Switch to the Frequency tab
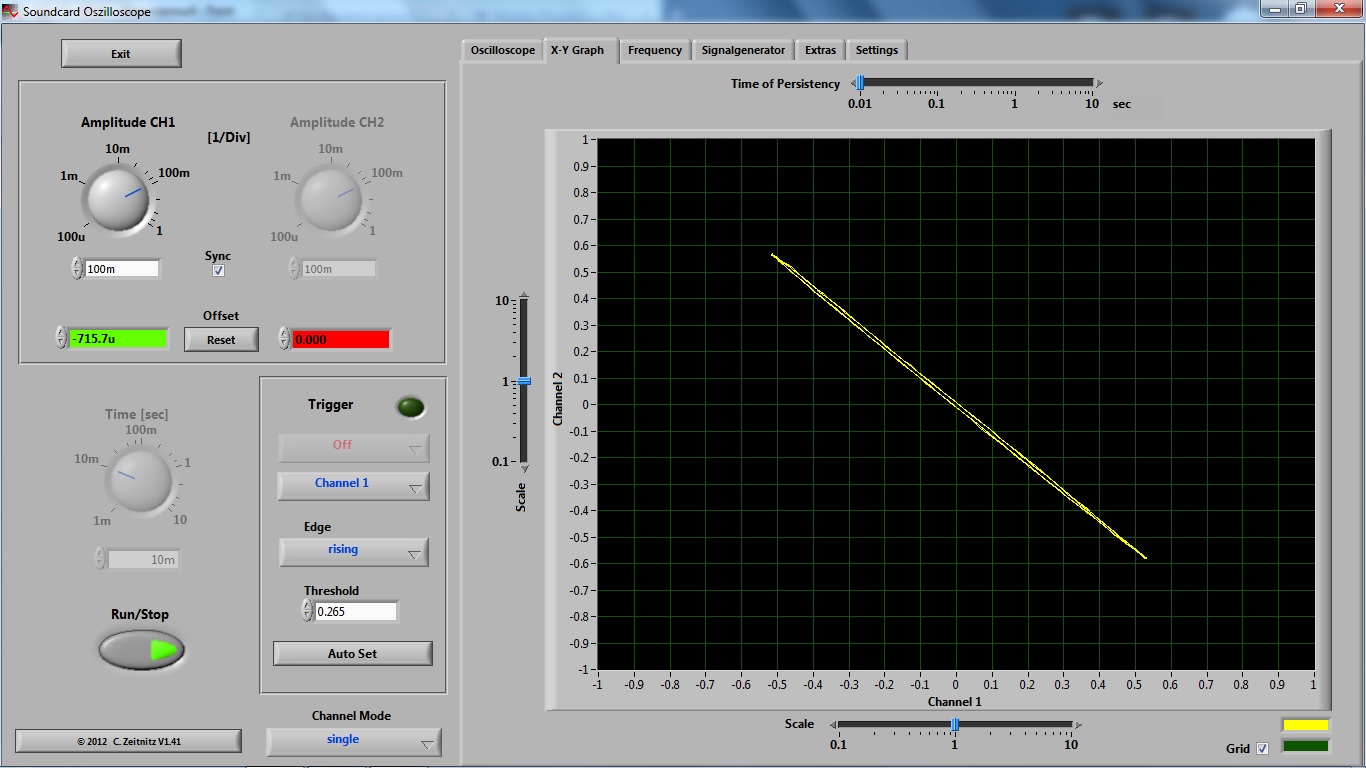1366x768 pixels. click(655, 50)
